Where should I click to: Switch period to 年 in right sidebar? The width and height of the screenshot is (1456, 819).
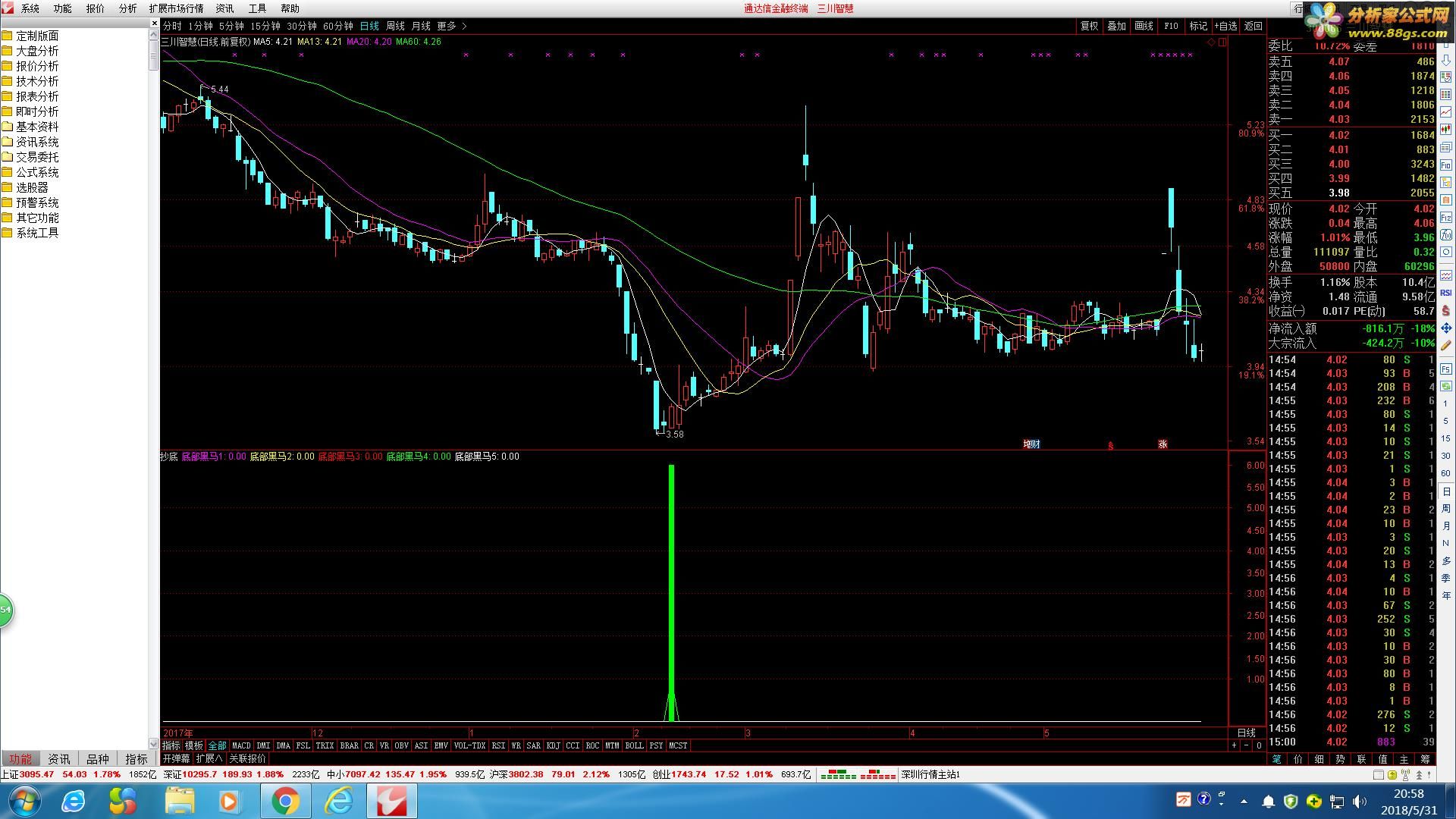(1446, 595)
